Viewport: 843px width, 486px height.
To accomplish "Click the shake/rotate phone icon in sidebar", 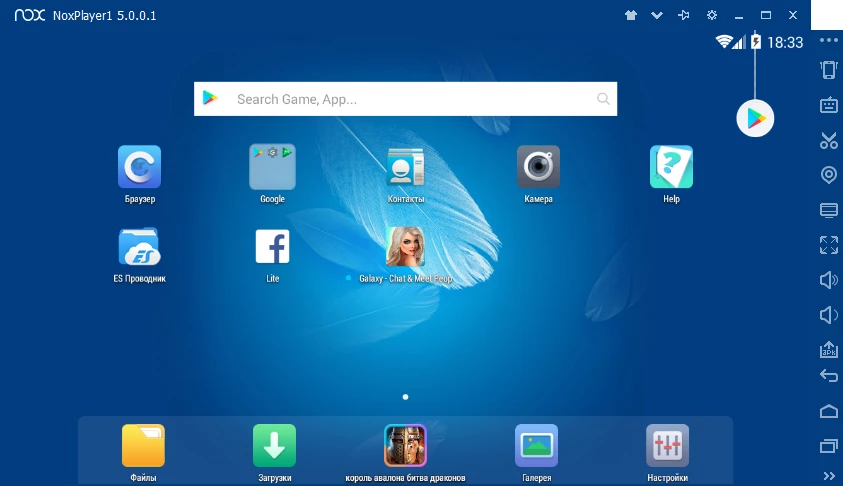I will 828,70.
